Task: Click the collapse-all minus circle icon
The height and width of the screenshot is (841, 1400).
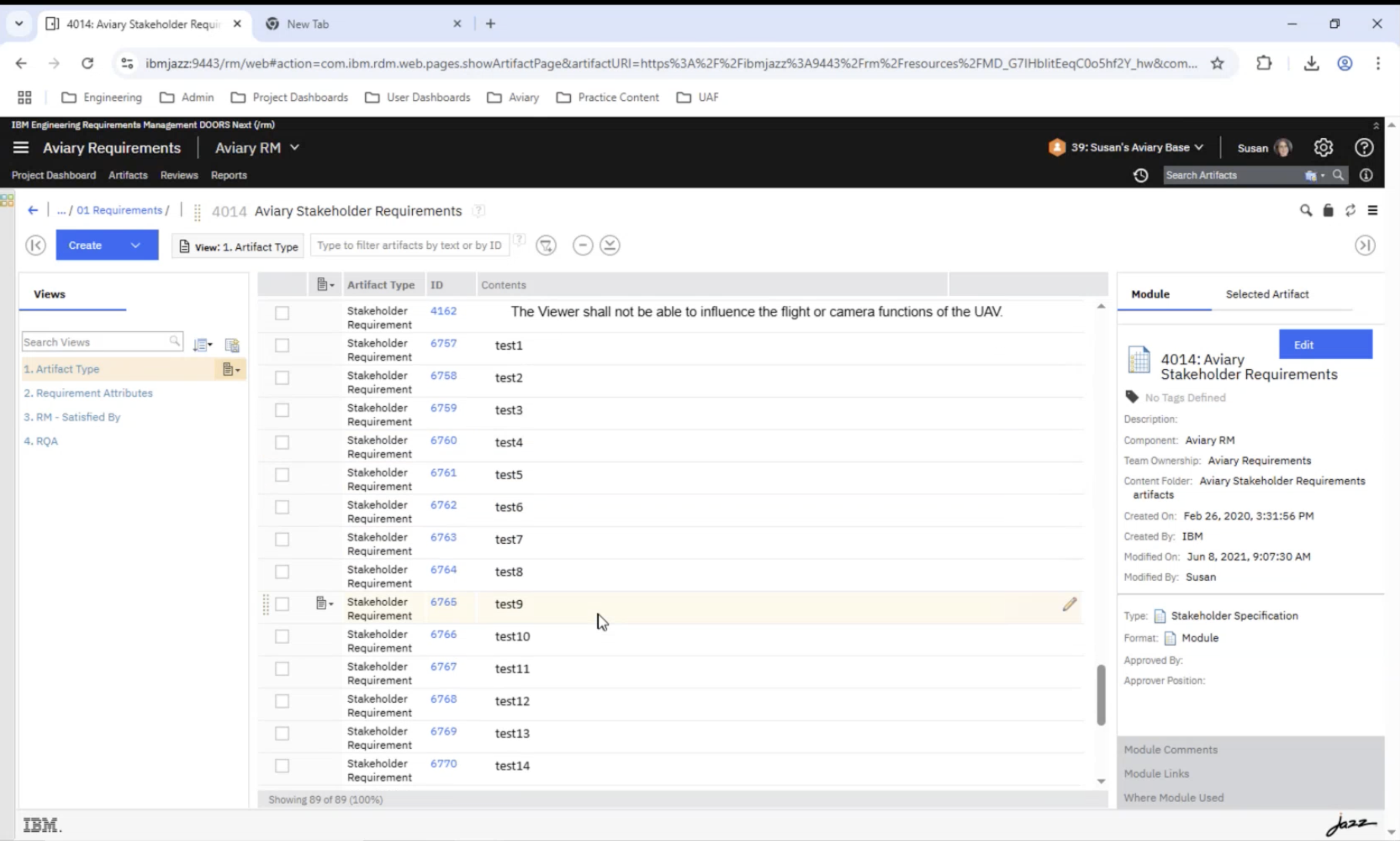Action: tap(583, 245)
